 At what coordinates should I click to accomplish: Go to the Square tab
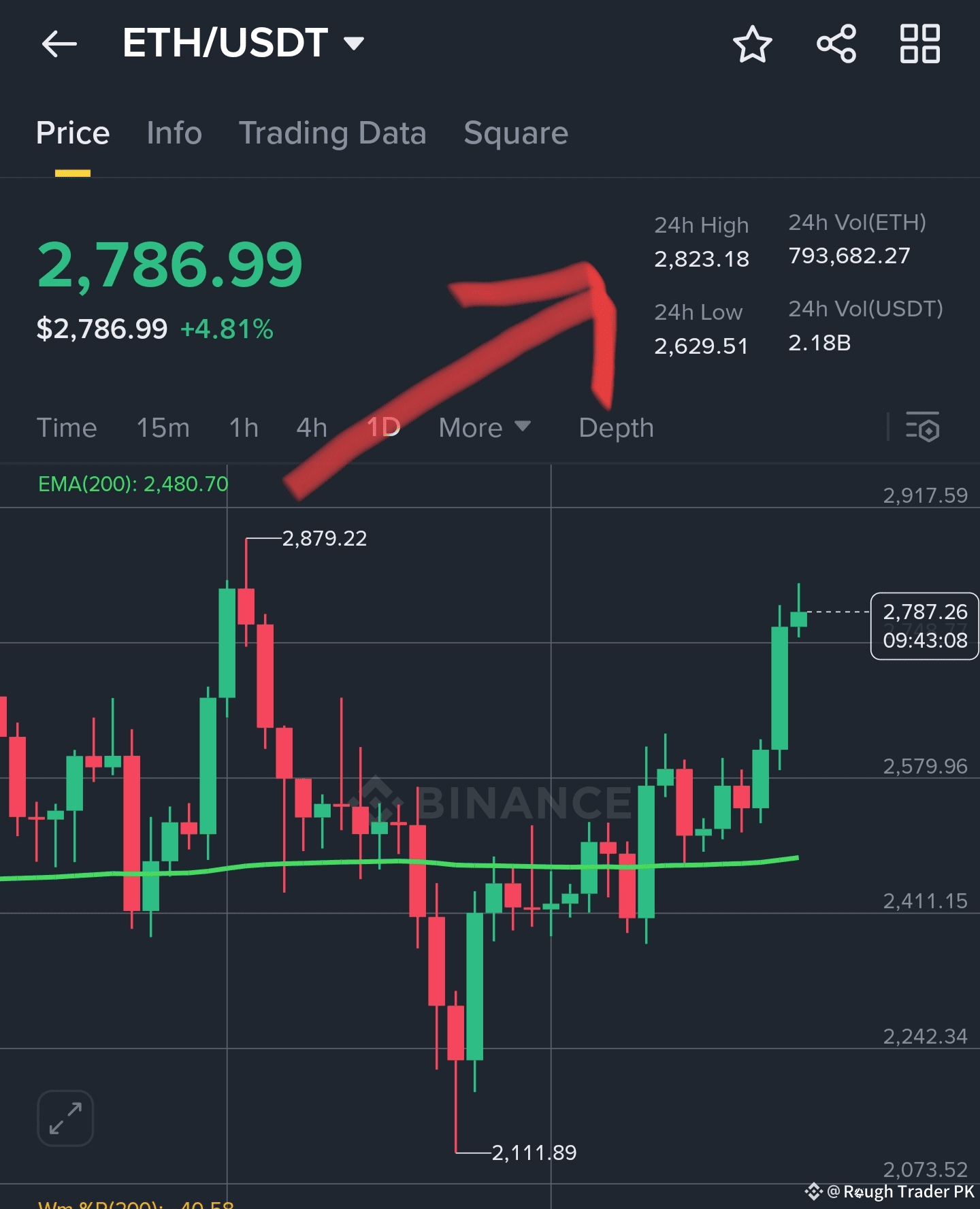516,133
